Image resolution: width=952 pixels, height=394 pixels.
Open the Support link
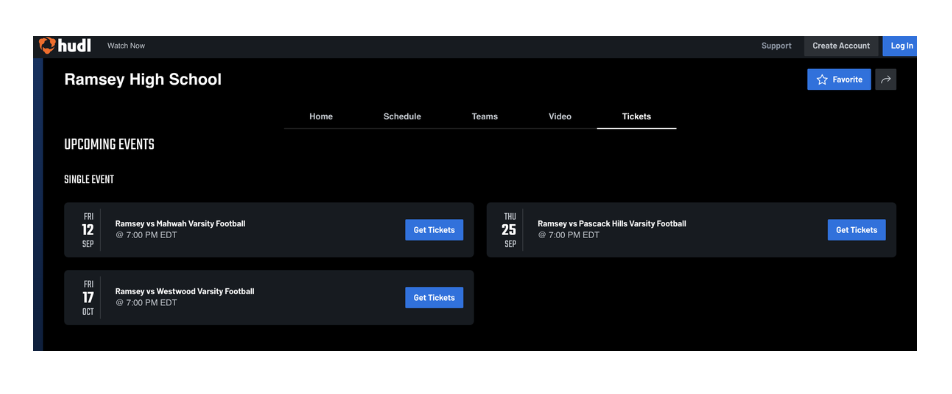click(x=776, y=46)
